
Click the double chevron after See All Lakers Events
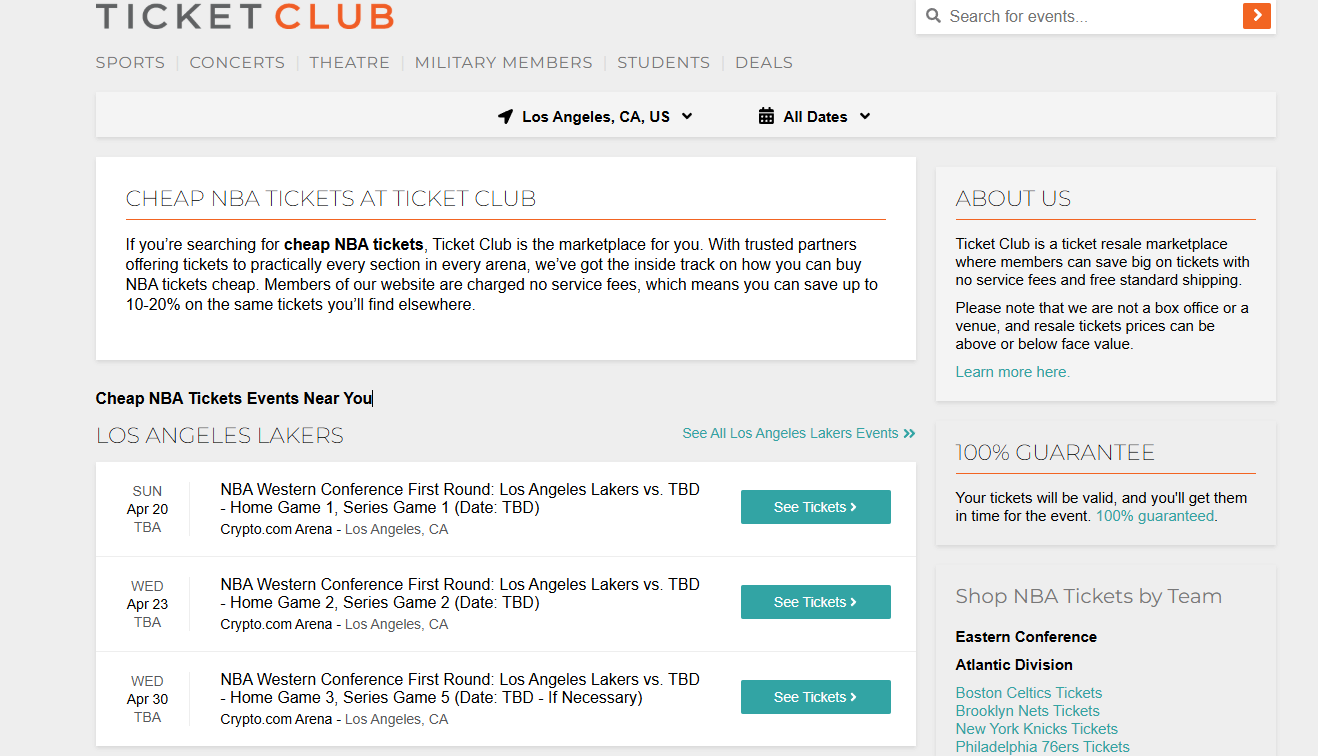coord(909,434)
